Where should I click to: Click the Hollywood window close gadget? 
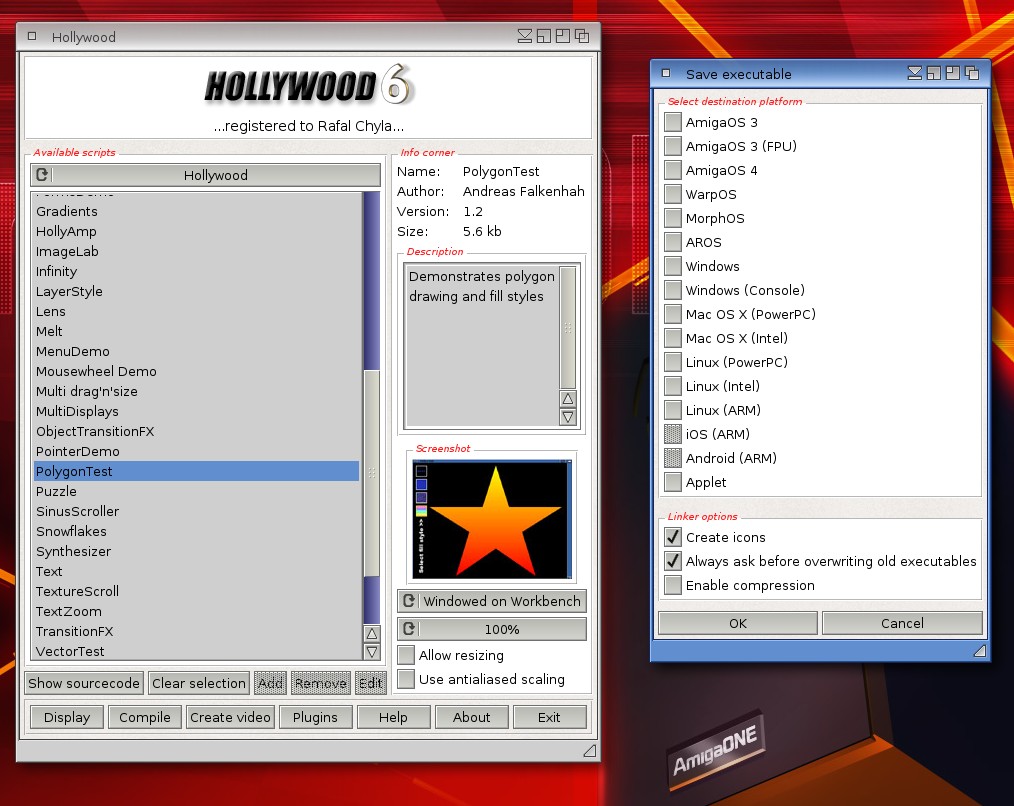coord(32,36)
